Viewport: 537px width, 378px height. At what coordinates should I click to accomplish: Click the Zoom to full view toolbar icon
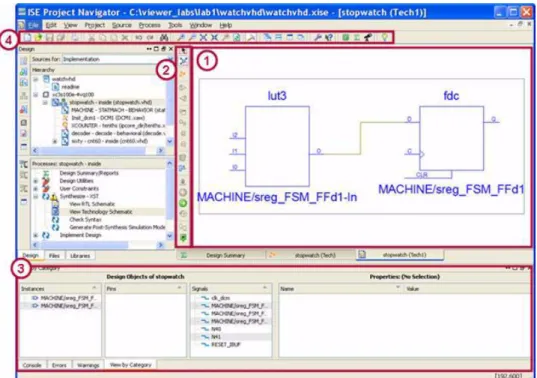[x=203, y=37]
